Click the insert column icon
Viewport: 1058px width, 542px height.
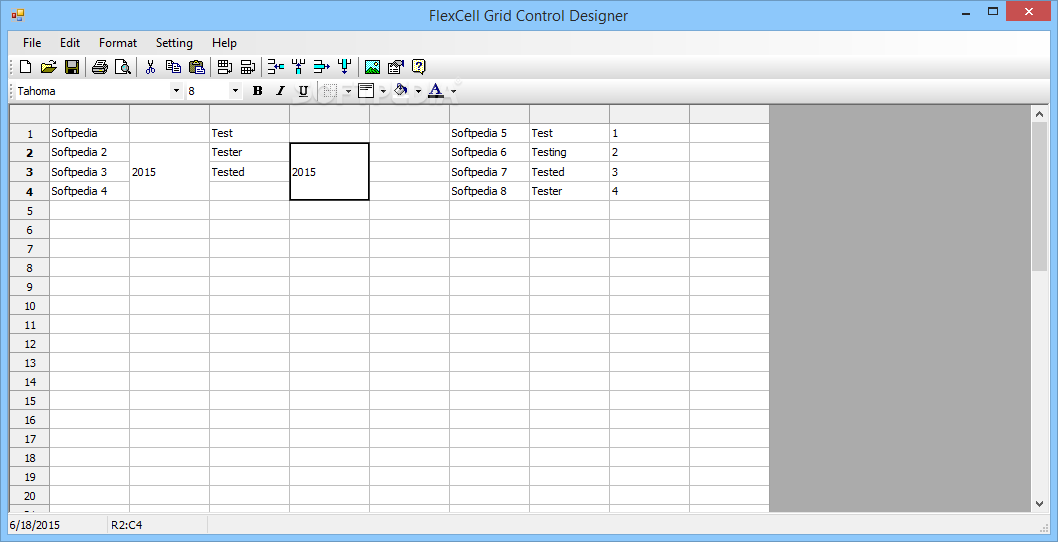pos(298,67)
